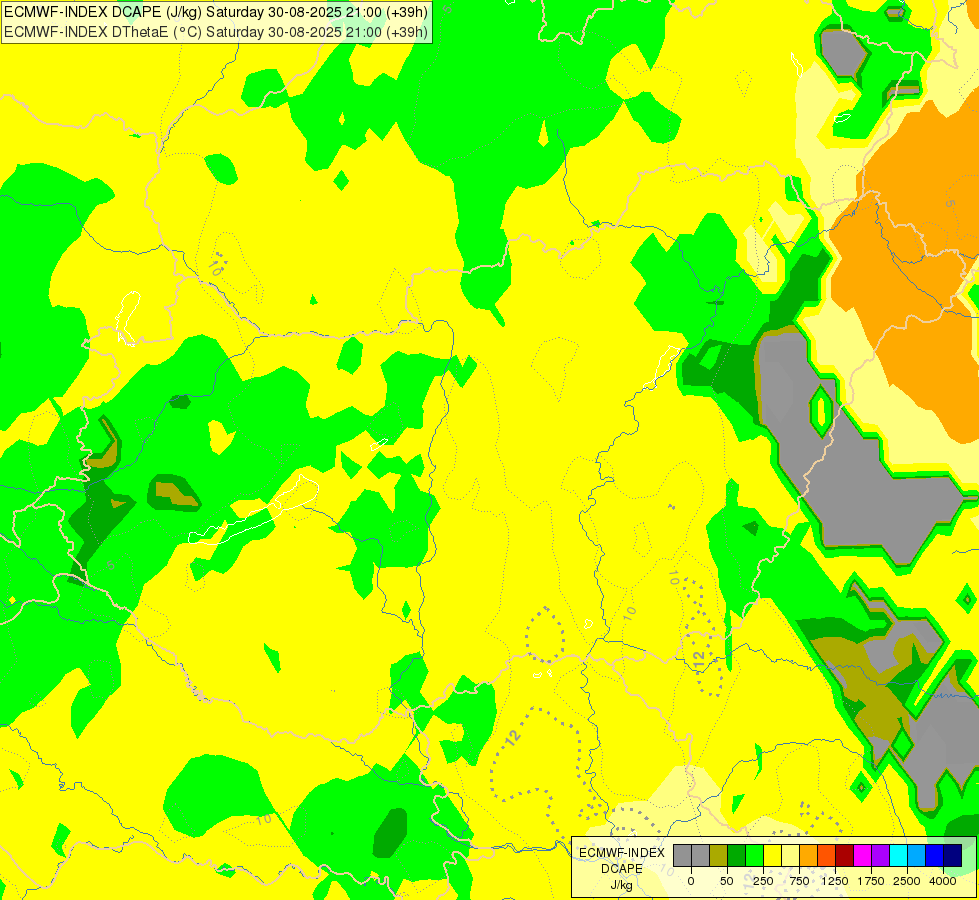Click legend label "4000"
The image size is (979, 900).
point(943,881)
